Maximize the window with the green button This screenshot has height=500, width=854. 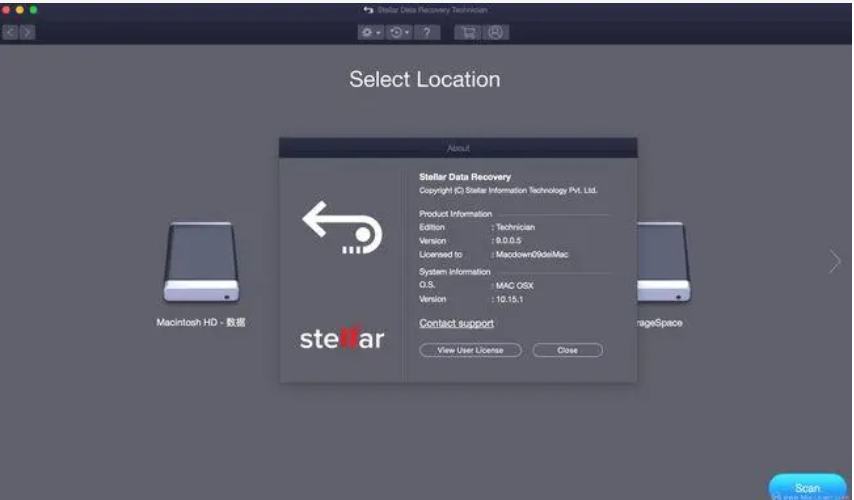pyautogui.click(x=34, y=10)
